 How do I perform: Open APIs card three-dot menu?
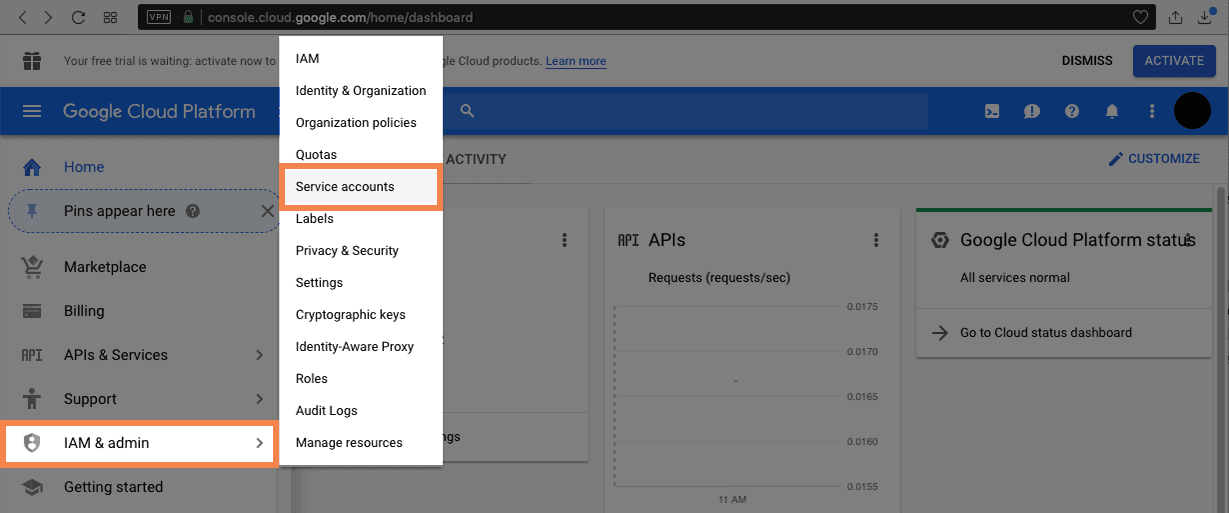pyautogui.click(x=876, y=240)
